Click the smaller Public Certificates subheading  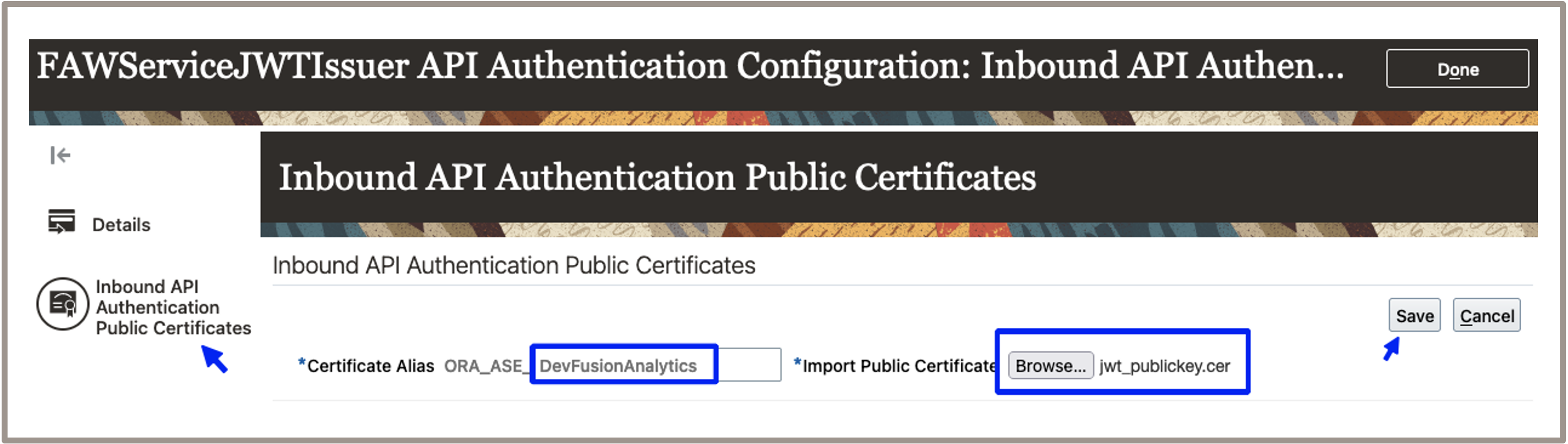coord(514,265)
